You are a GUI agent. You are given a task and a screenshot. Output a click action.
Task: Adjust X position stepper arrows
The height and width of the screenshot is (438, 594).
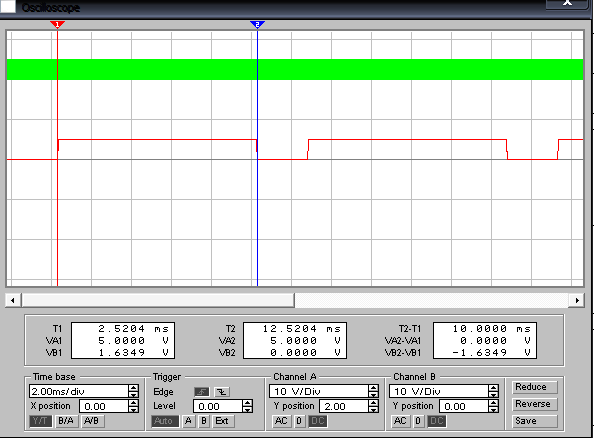click(x=133, y=407)
